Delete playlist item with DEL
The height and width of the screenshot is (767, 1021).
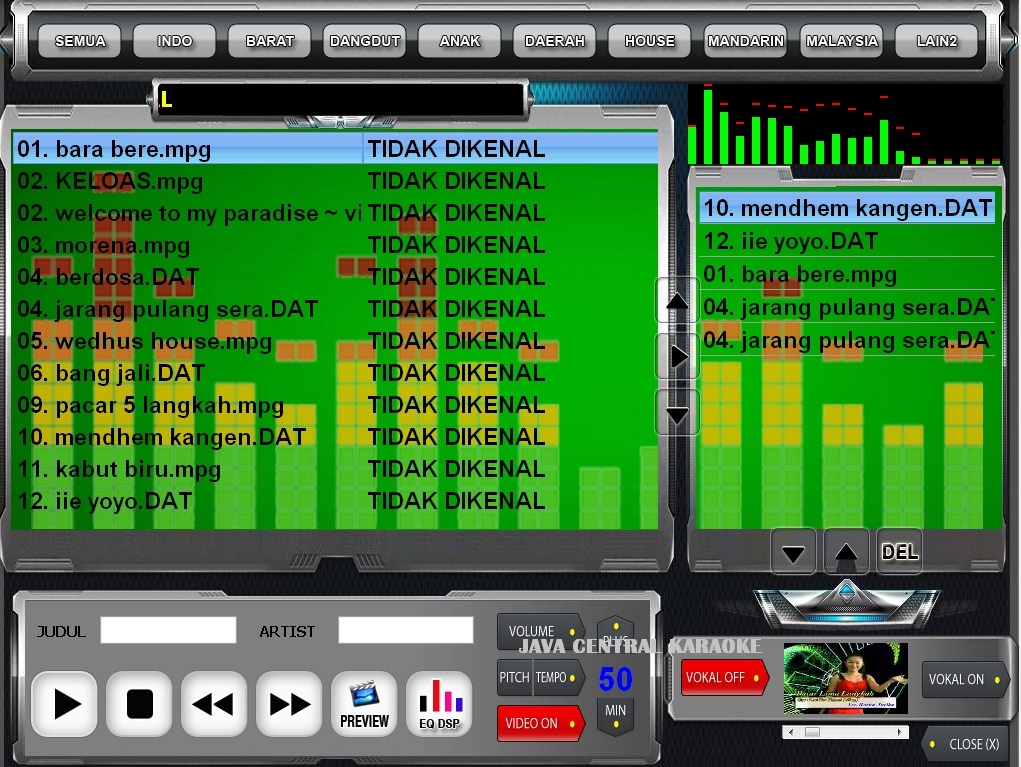coord(899,552)
